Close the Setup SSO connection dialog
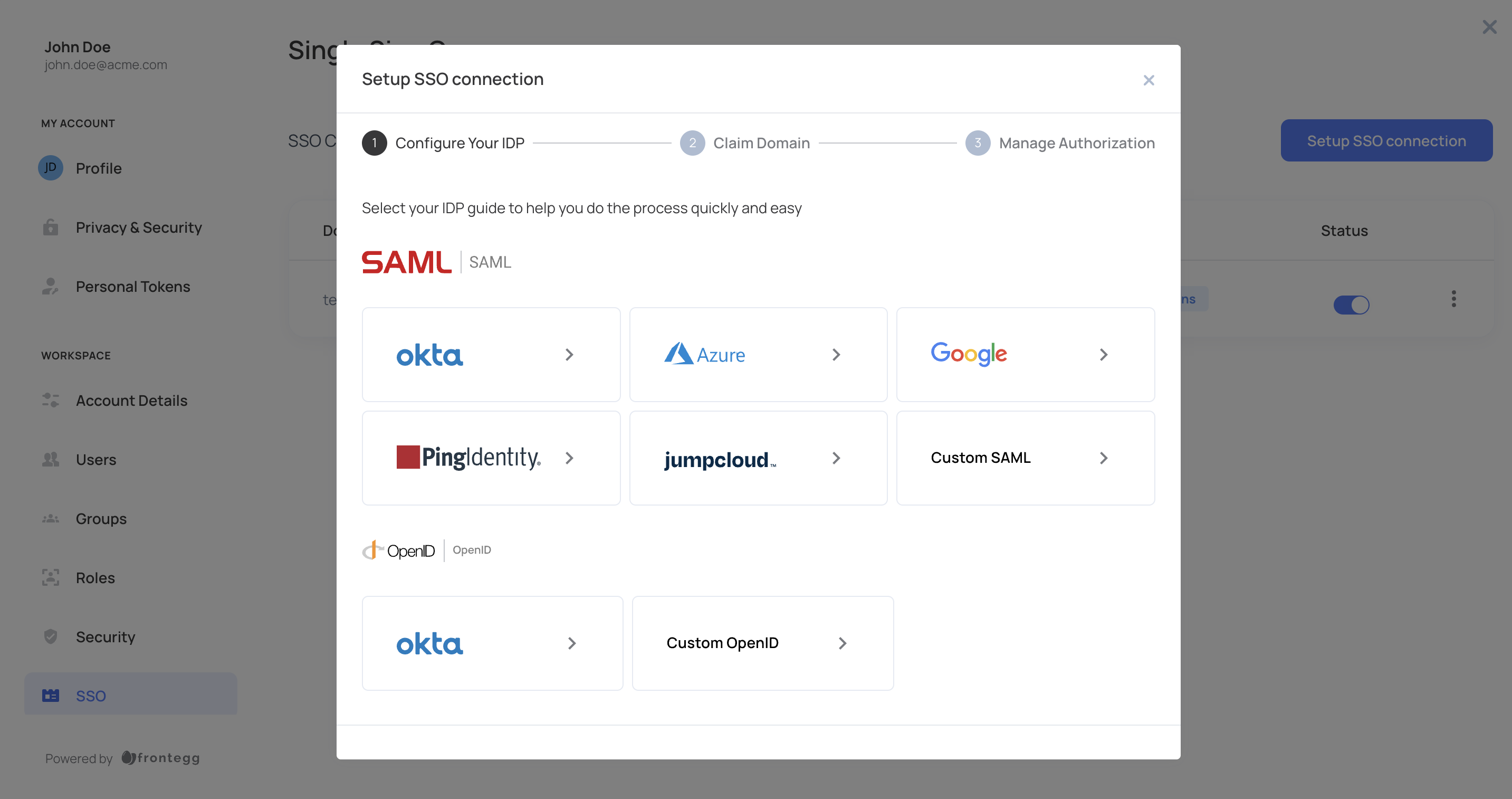Screen dimensions: 1512x799 (1148, 80)
